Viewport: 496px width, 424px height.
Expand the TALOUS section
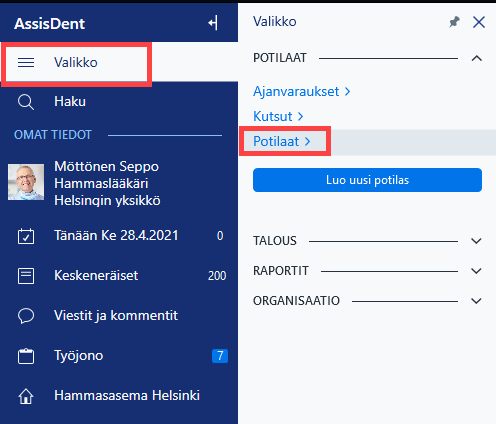point(477,241)
